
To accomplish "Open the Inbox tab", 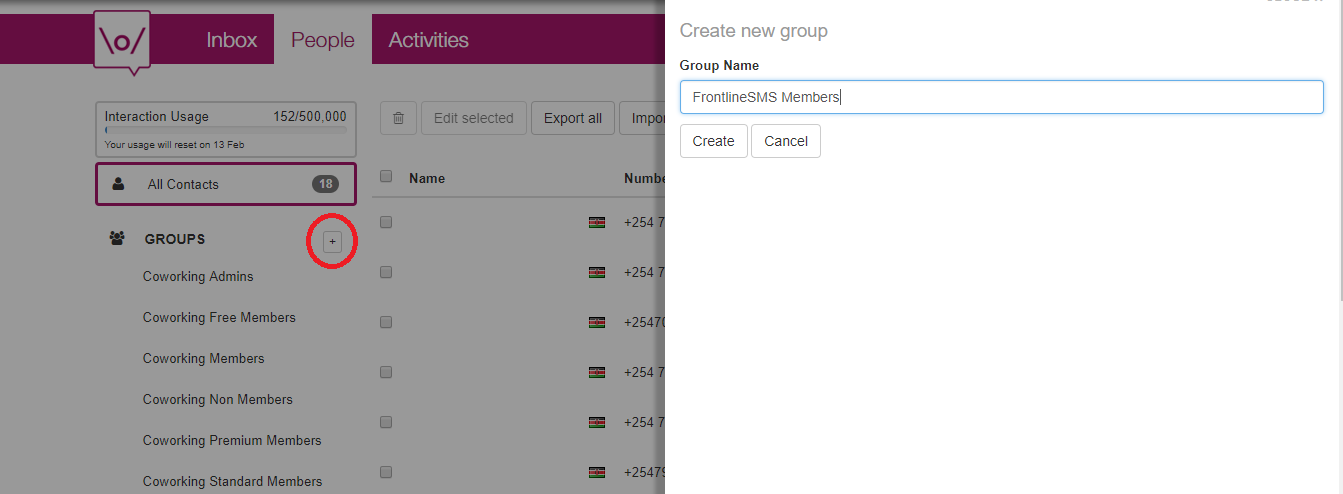I will click(231, 40).
